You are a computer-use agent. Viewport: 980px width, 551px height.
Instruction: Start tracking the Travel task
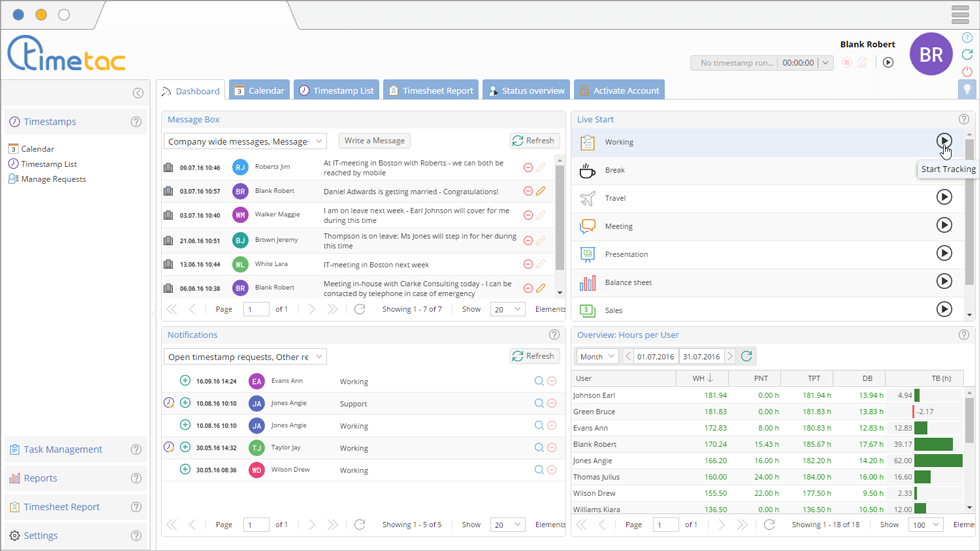coord(944,197)
